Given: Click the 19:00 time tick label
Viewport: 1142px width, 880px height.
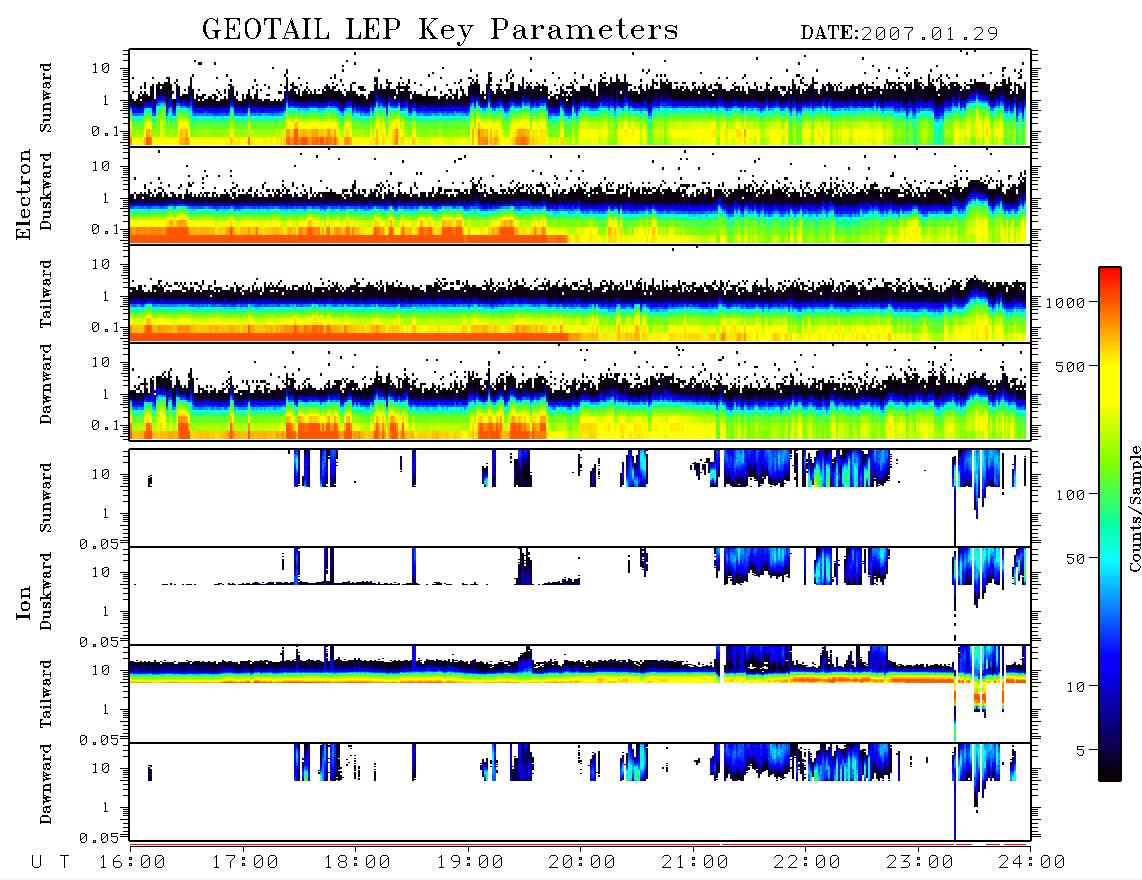Looking at the screenshot, I should point(470,862).
